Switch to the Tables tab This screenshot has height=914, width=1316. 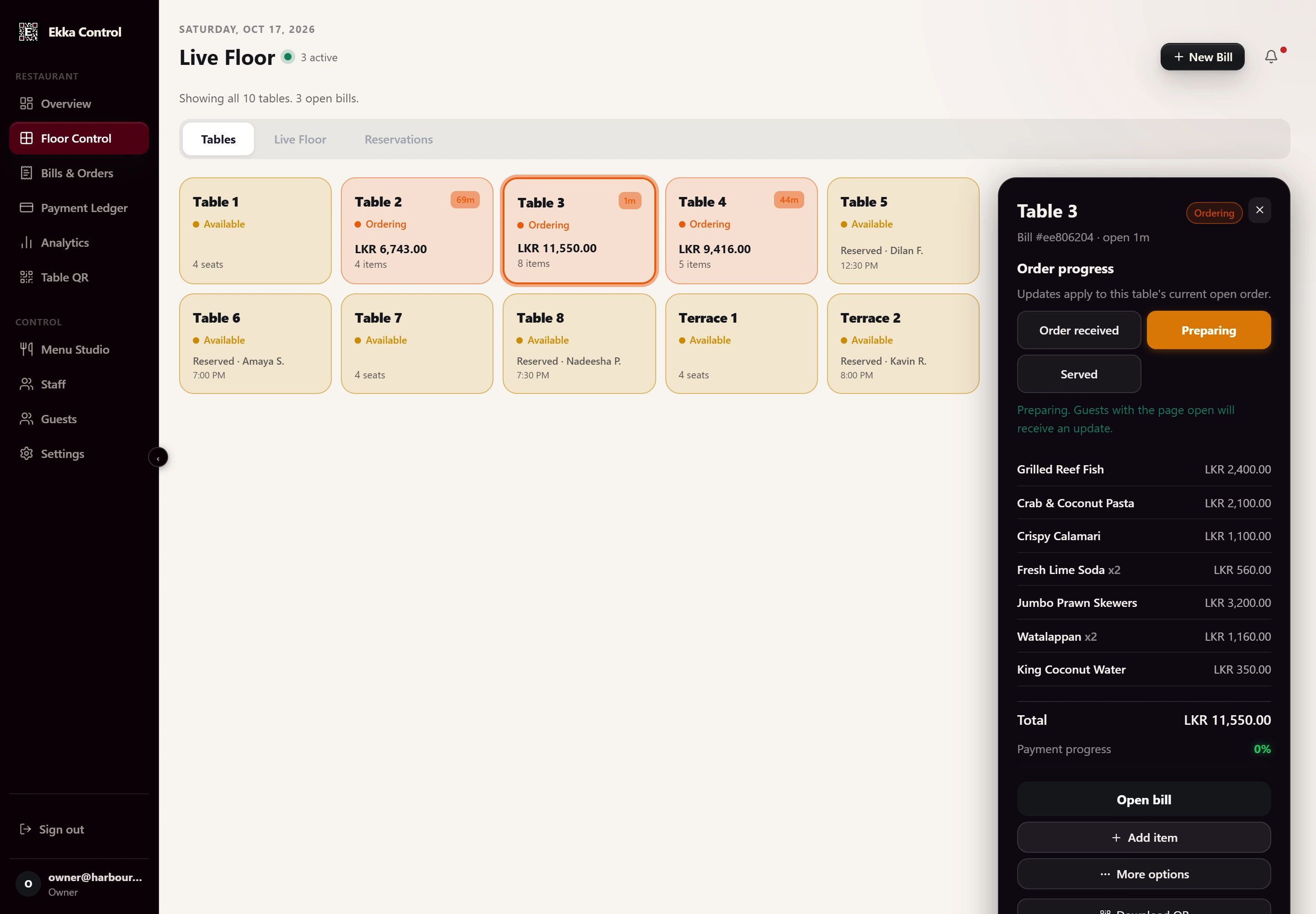(218, 139)
